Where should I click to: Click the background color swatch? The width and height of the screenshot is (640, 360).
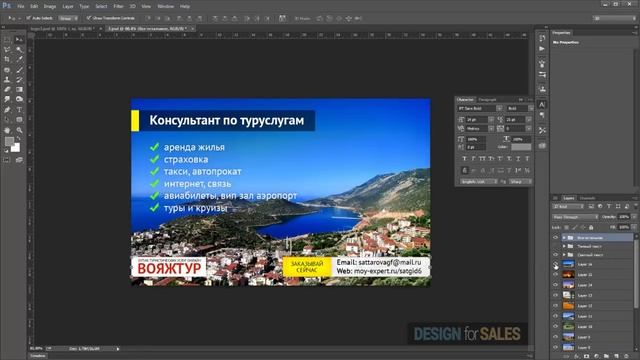coord(16,149)
